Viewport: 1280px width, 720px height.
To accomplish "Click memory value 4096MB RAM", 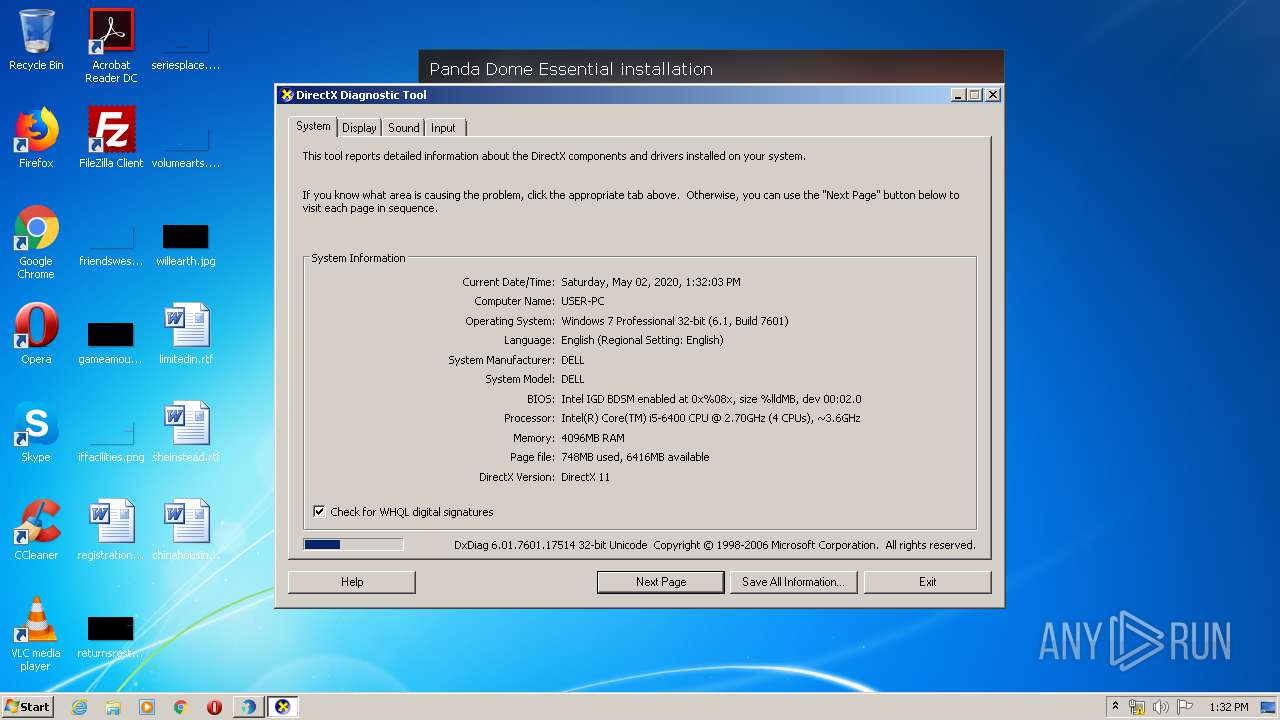I will pos(593,438).
